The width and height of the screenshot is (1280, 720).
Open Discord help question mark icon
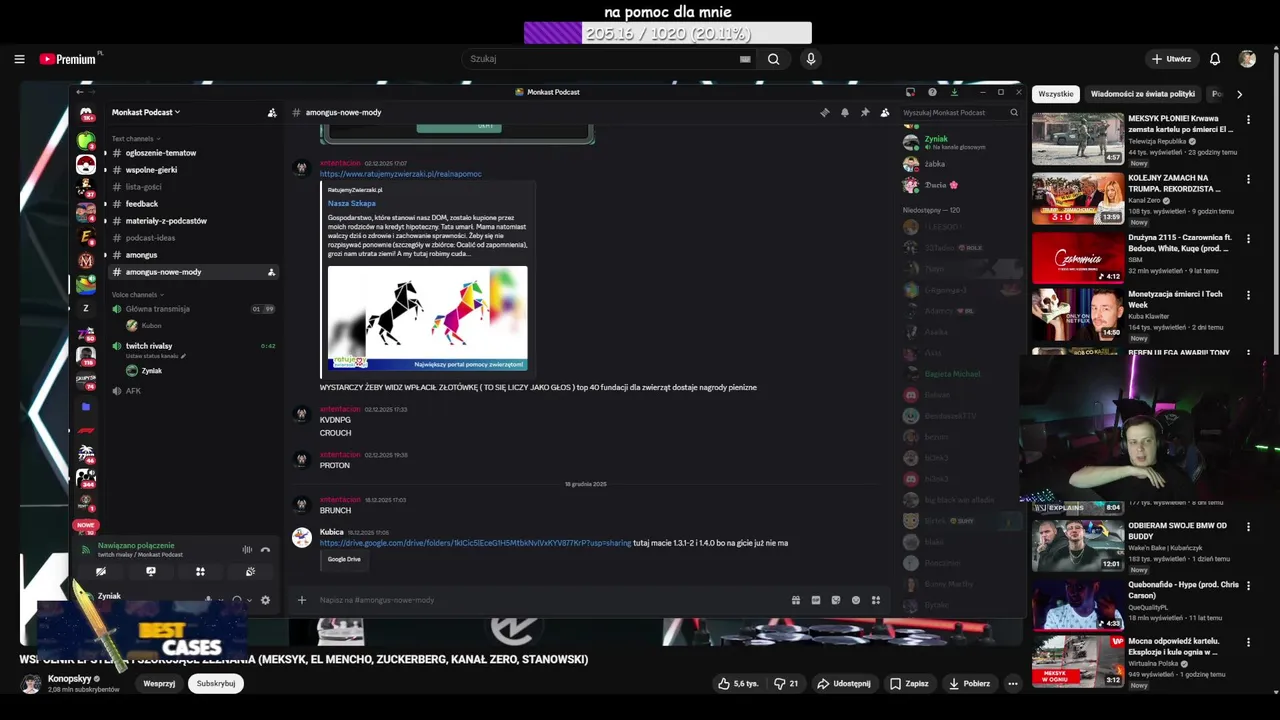click(933, 92)
